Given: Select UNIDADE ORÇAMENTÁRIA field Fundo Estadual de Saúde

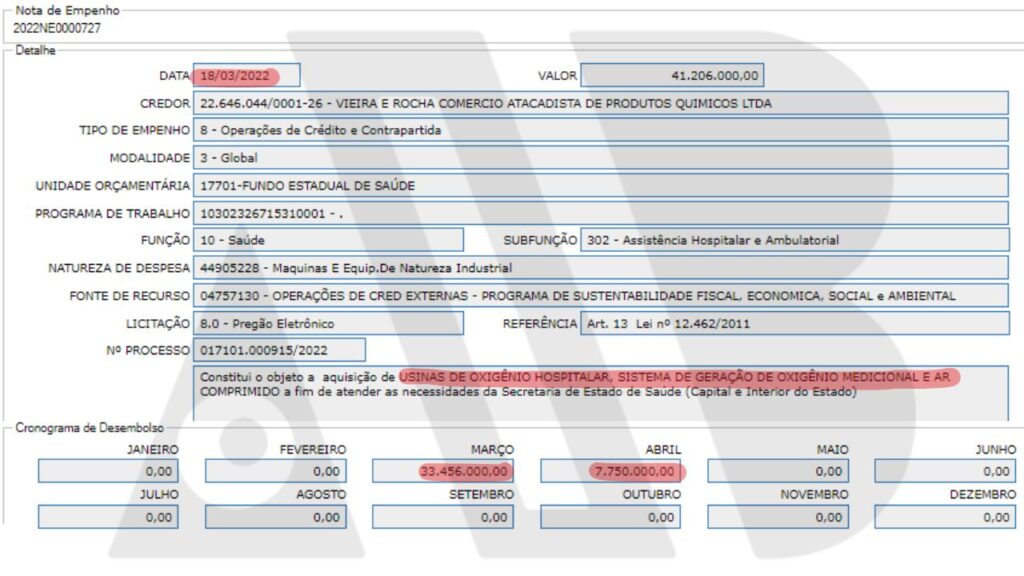Looking at the screenshot, I should click(601, 185).
